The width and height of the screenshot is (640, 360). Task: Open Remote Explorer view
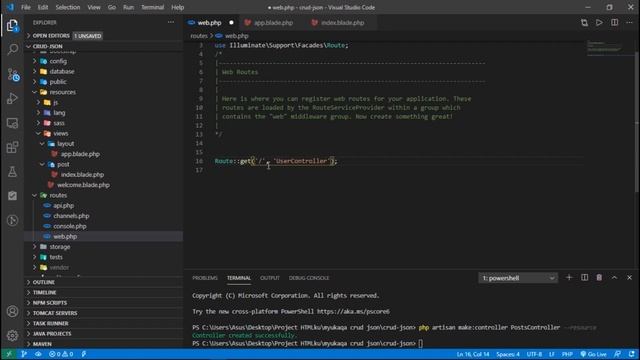[12, 123]
